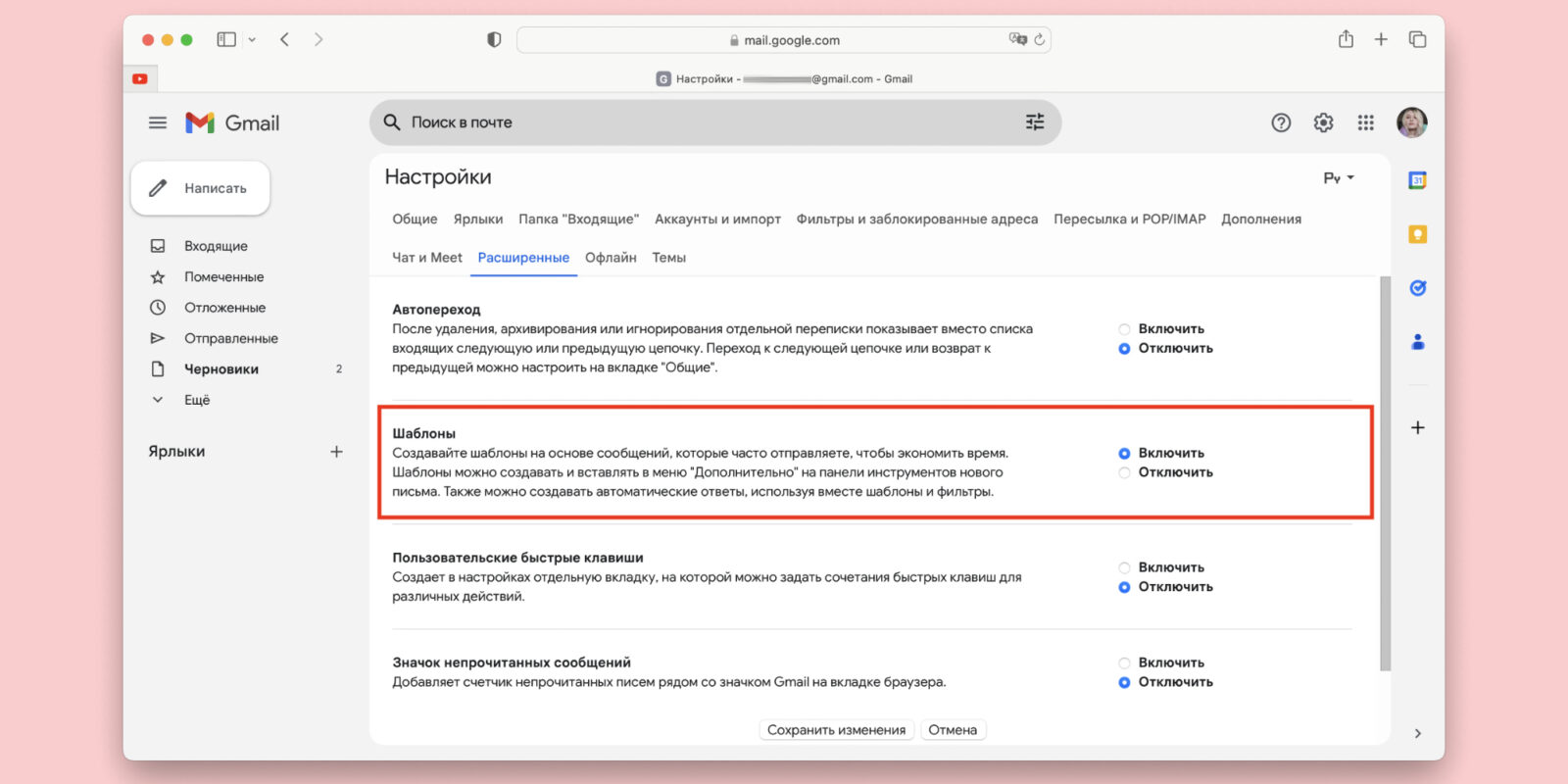Expand the Ещё section in sidebar
This screenshot has width=1568, height=784.
click(x=196, y=400)
